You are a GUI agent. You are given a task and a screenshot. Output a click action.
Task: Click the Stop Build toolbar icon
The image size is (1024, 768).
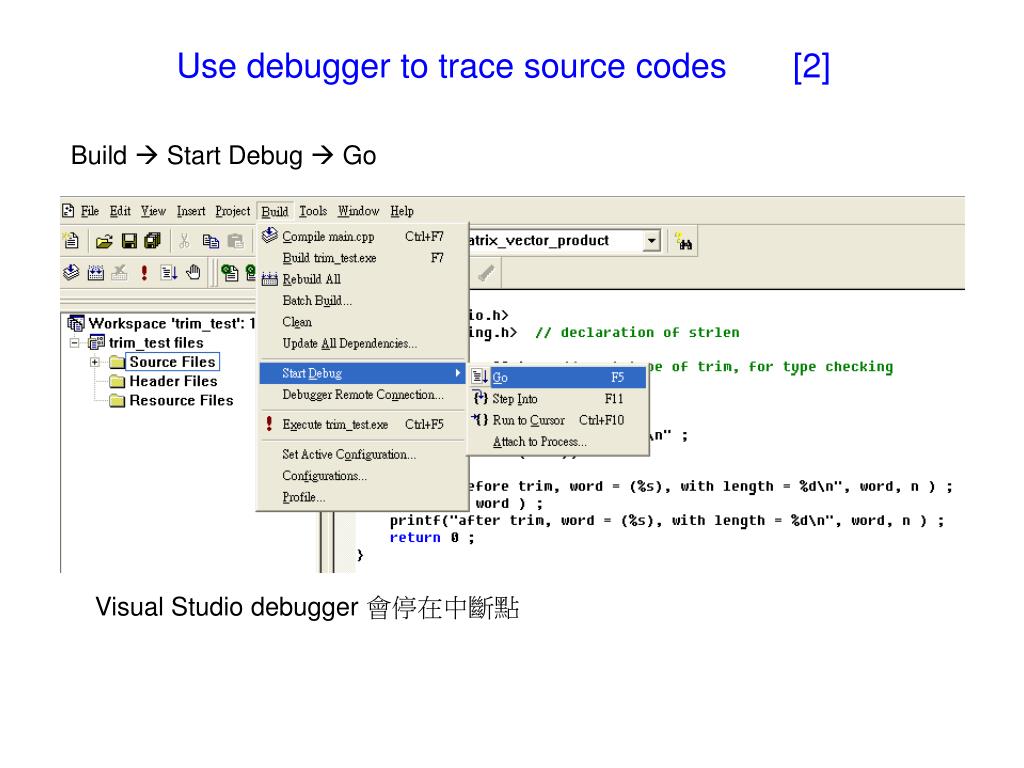pyautogui.click(x=119, y=272)
